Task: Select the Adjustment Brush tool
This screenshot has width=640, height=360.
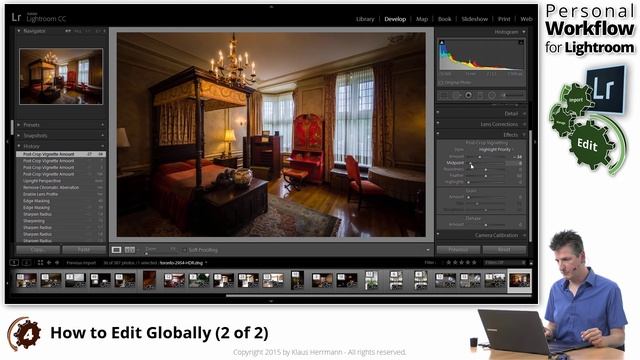Action: click(x=512, y=95)
